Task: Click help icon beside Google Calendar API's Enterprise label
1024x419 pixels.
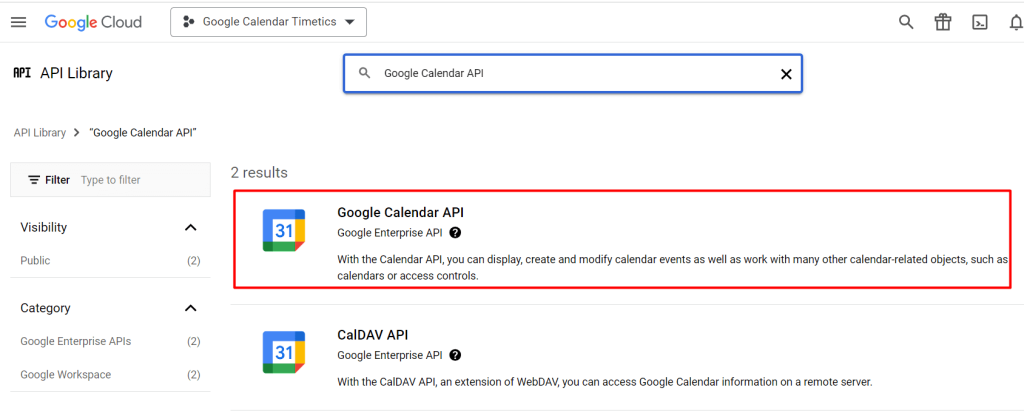Action: [456, 233]
